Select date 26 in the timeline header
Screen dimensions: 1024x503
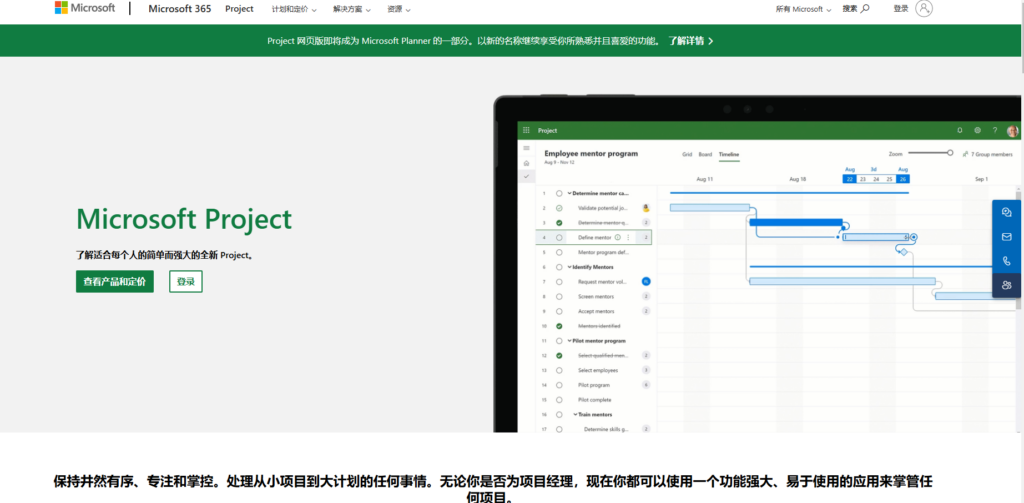tap(903, 179)
